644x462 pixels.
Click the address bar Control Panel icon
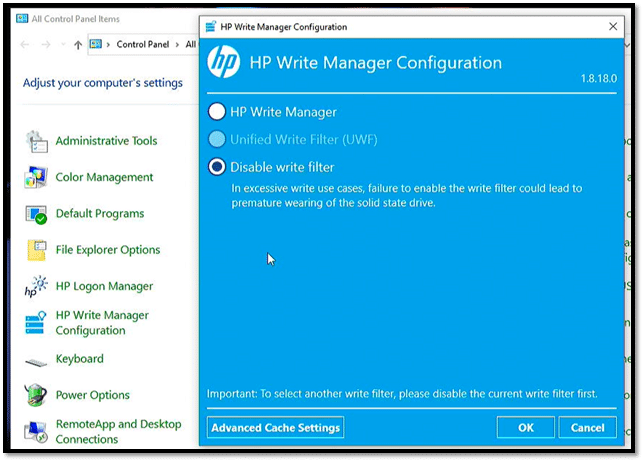[96, 44]
